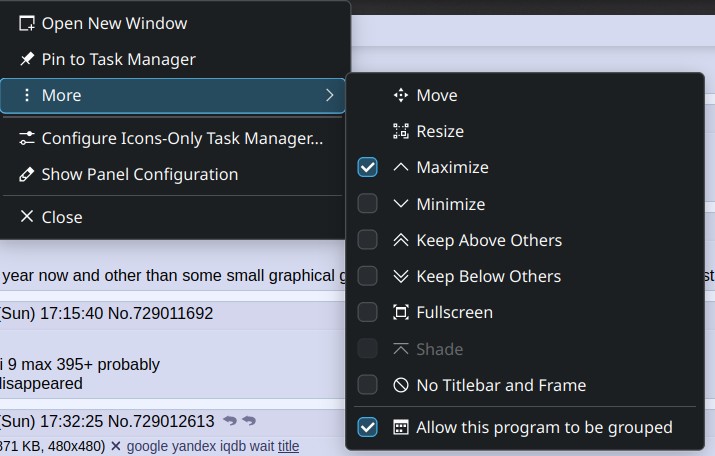Image resolution: width=715 pixels, height=456 pixels.
Task: Click the Move arrows icon
Action: point(401,95)
